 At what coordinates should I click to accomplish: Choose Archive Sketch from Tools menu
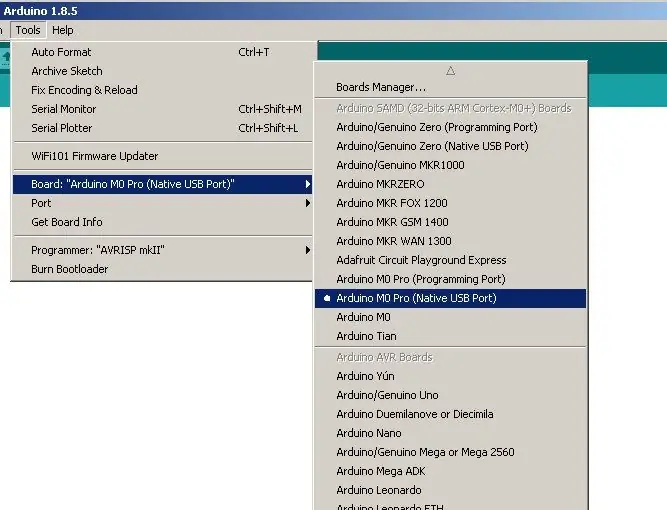point(162,71)
